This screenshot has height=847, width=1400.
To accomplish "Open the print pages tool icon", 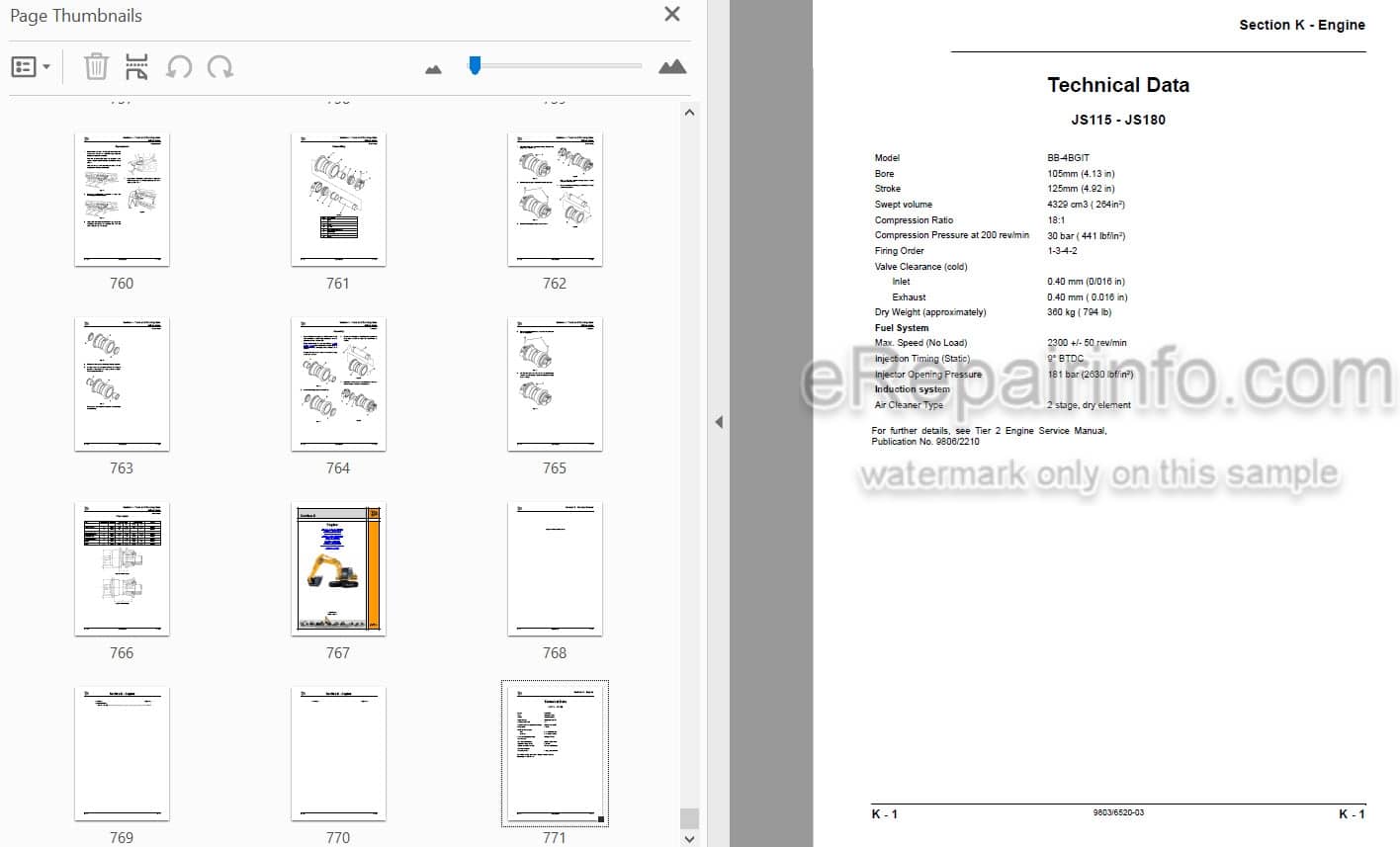I will [137, 67].
